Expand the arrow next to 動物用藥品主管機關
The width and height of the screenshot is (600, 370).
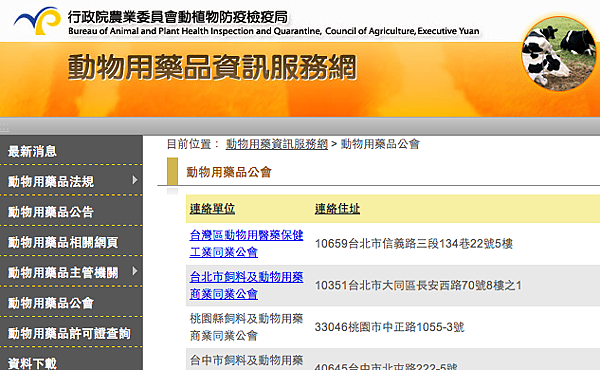pos(135,271)
